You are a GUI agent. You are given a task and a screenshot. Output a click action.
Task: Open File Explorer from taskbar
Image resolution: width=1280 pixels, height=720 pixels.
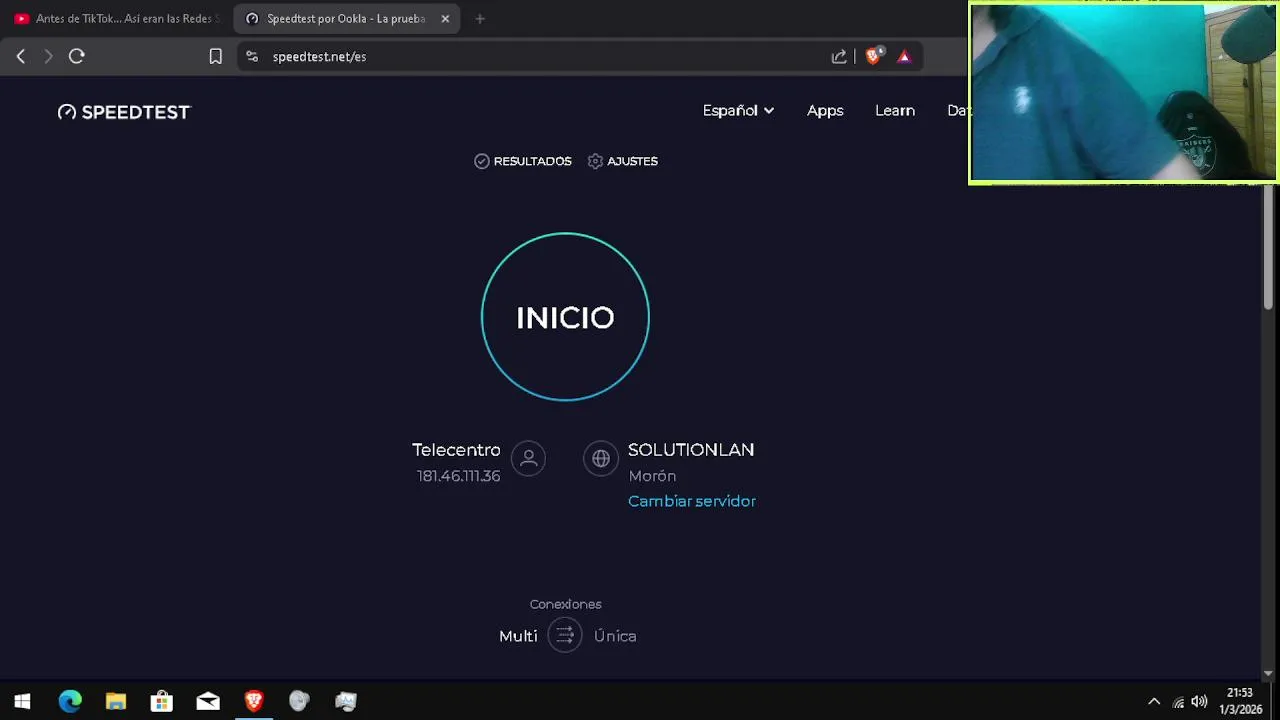pyautogui.click(x=116, y=701)
